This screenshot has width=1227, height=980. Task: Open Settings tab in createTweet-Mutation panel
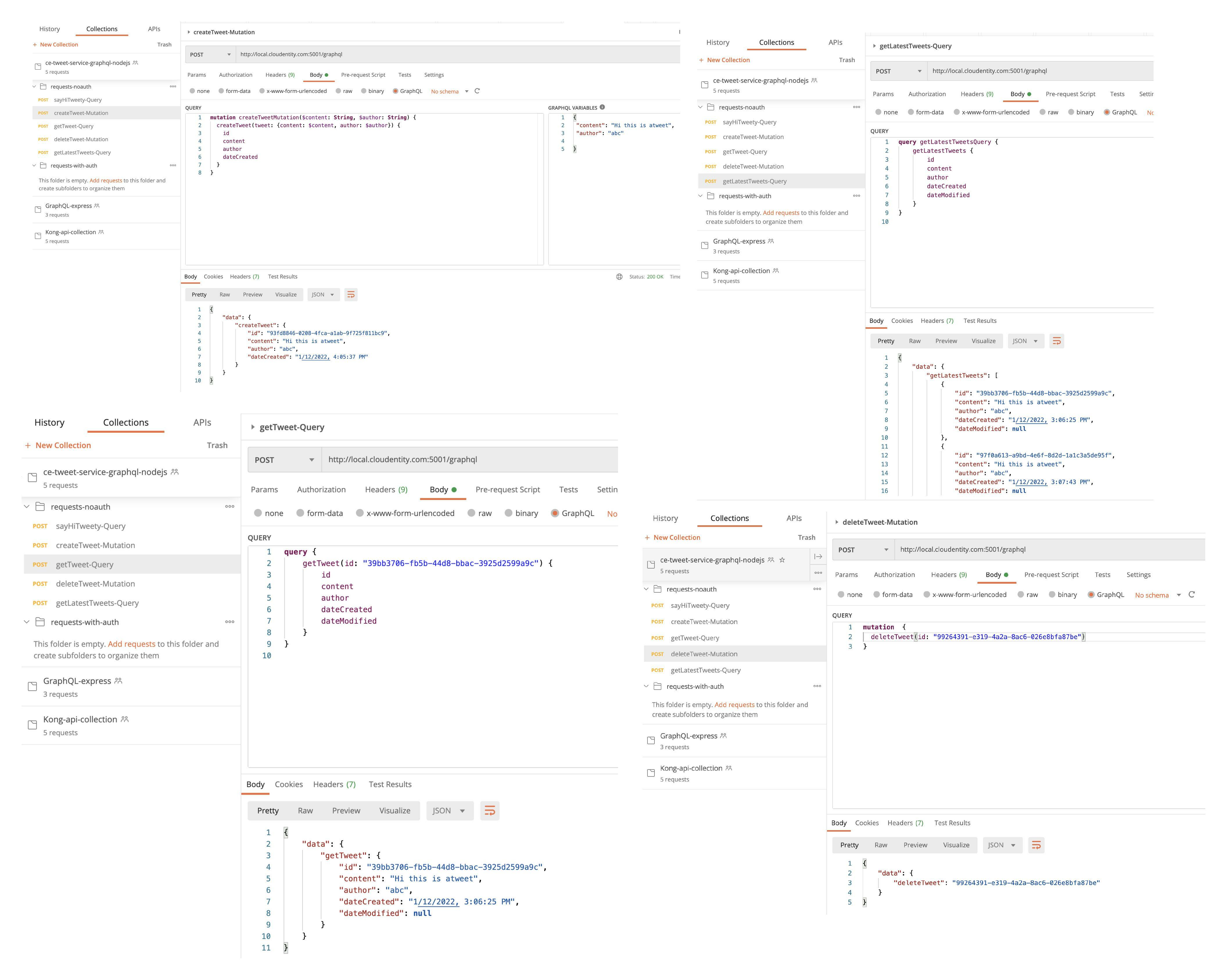[434, 75]
